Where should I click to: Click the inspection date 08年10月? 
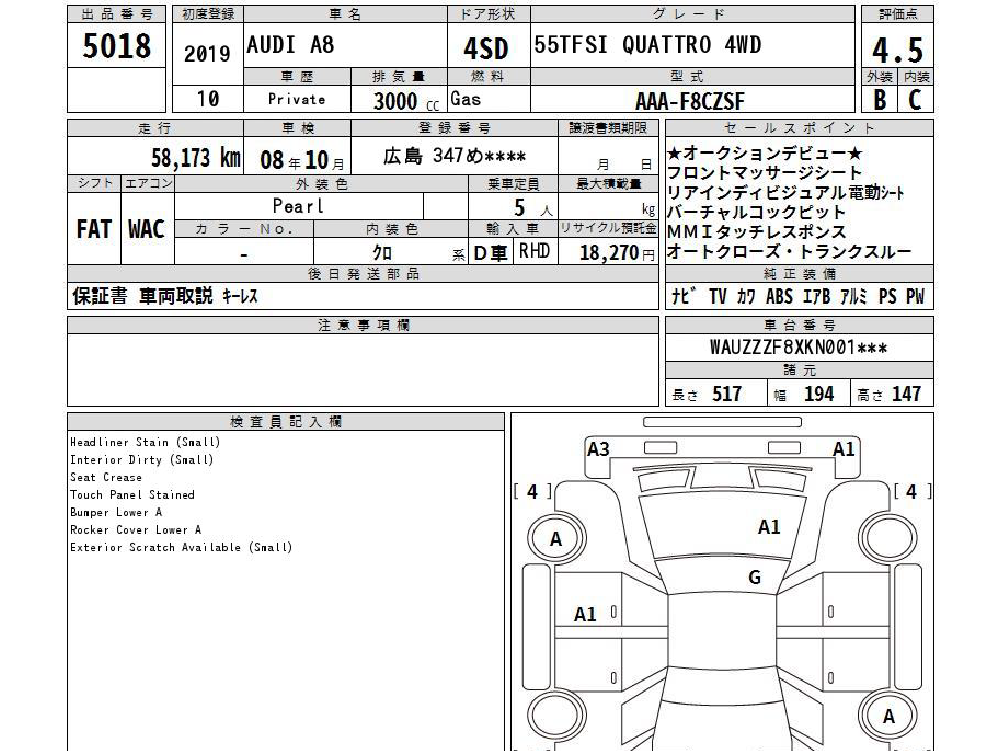click(302, 160)
